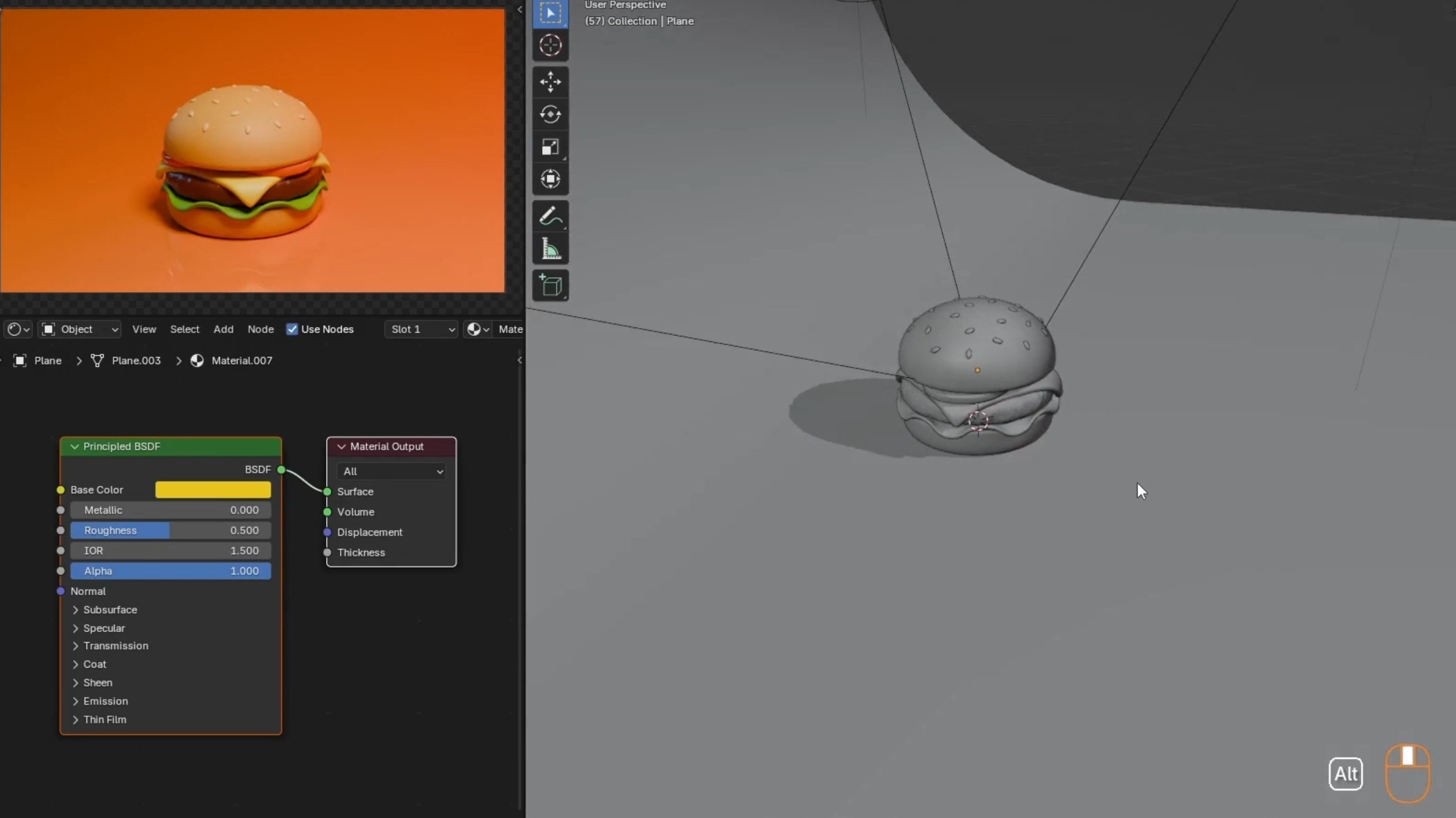Expand the Emission section
1456x818 pixels.
point(75,702)
